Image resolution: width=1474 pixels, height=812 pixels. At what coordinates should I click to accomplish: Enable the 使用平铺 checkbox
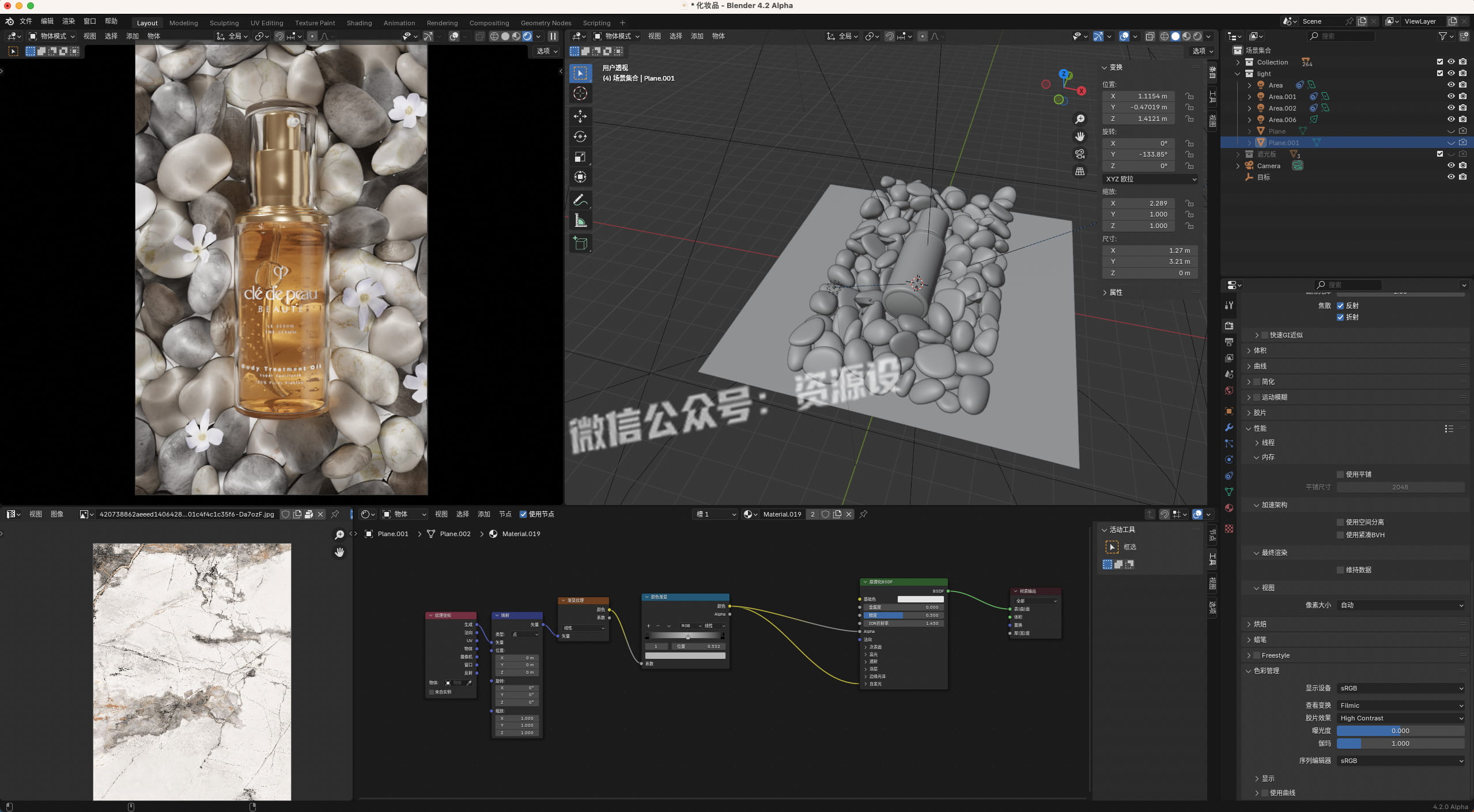[x=1340, y=474]
